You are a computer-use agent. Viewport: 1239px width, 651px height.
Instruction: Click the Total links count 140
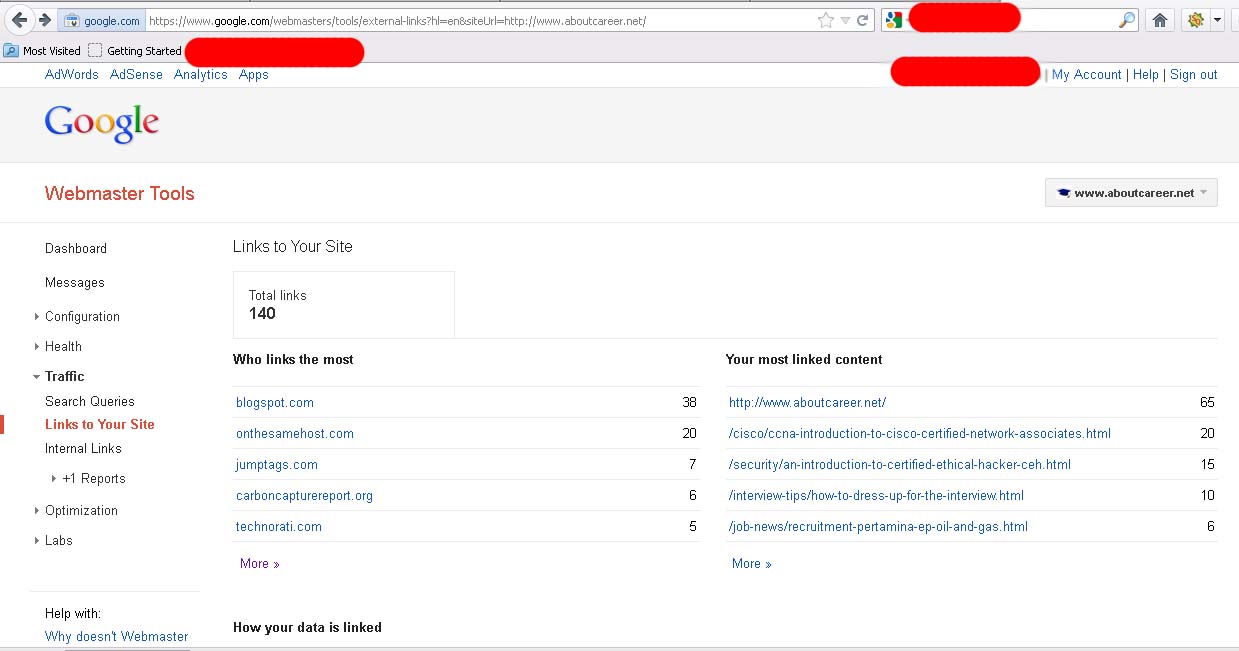pos(262,314)
